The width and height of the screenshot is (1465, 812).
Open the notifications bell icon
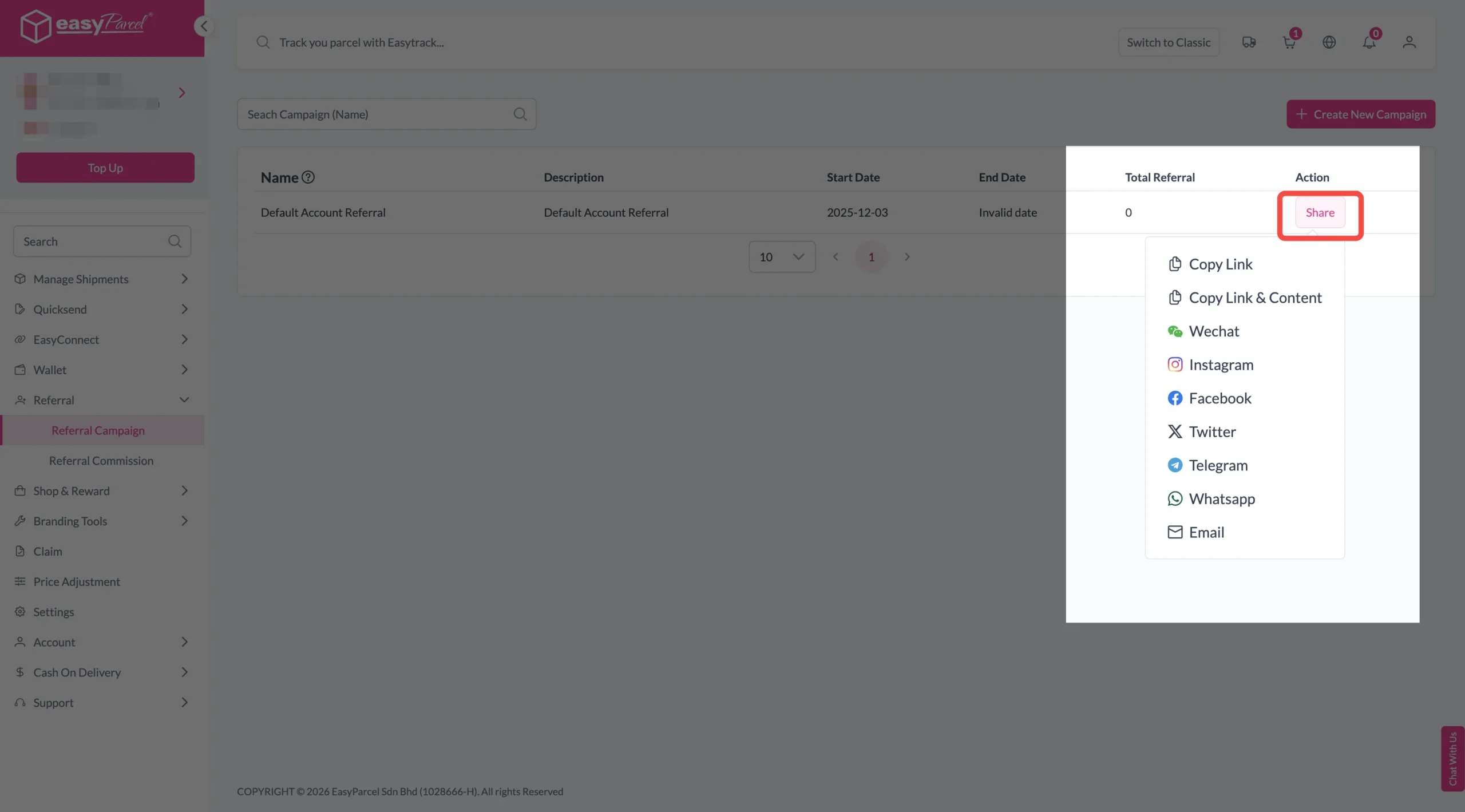tap(1369, 42)
